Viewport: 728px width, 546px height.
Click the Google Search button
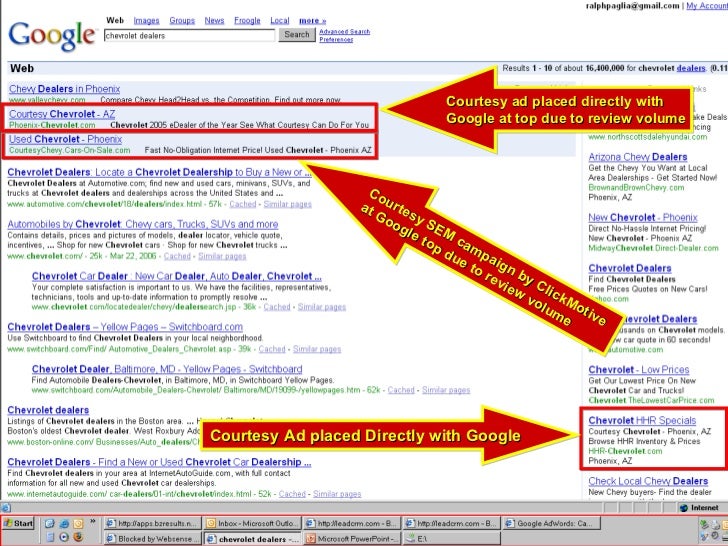coord(297,34)
